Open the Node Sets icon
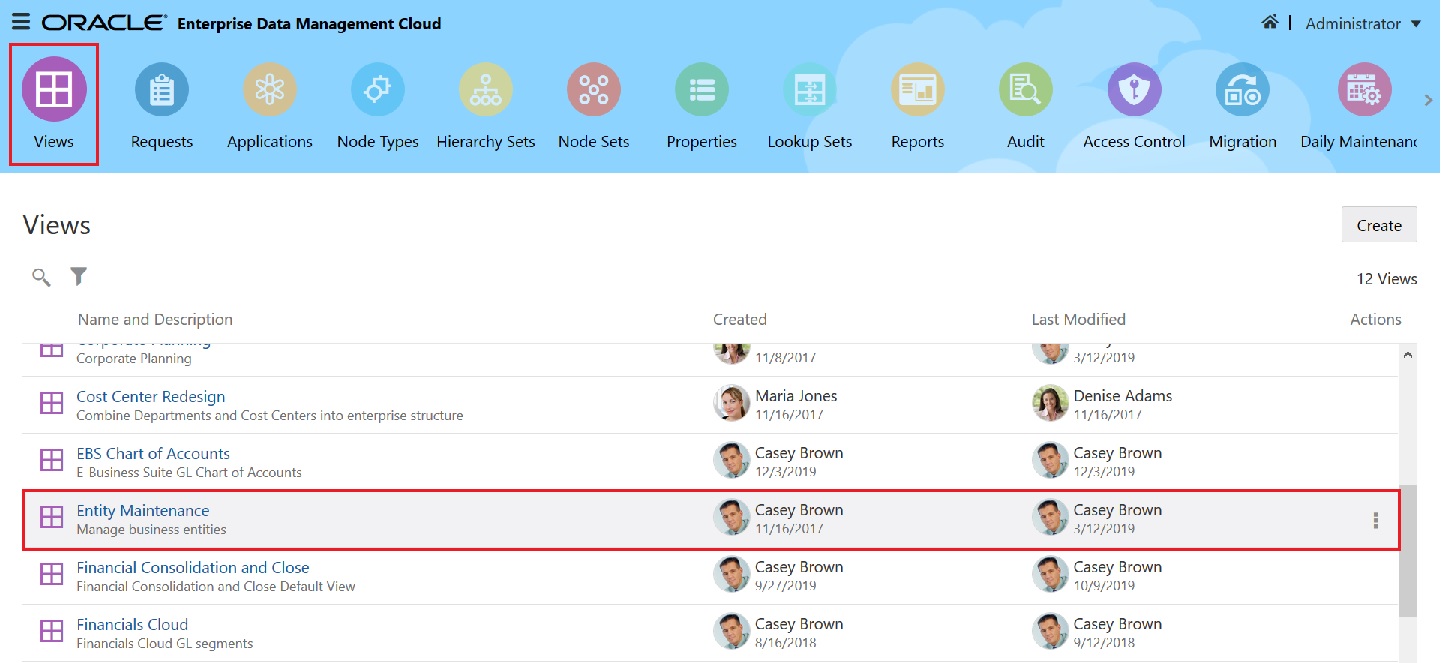The height and width of the screenshot is (663, 1441). pos(594,90)
